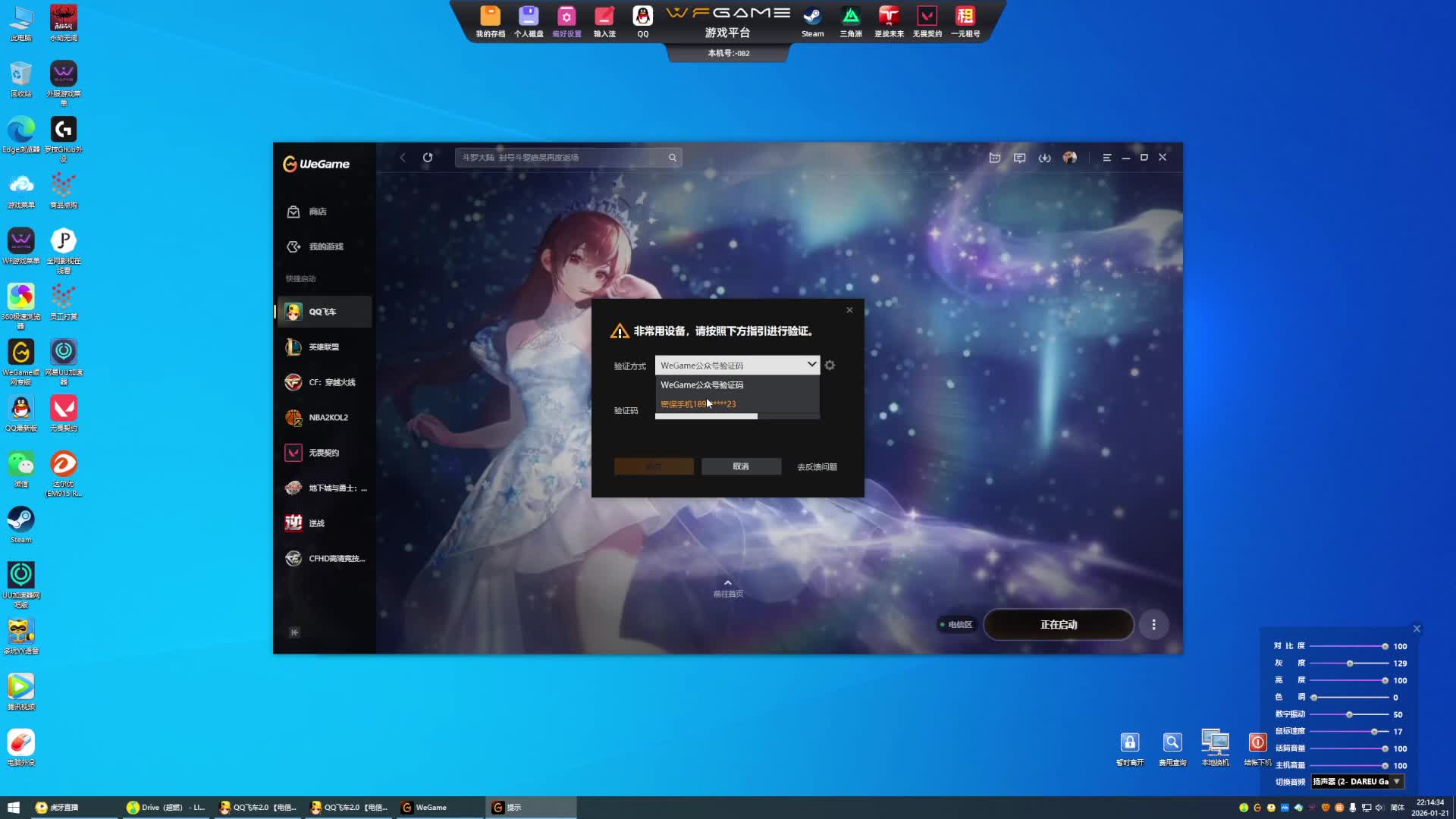Click the 去反馈问题 link
Screen dimensions: 1456x819
817,467
